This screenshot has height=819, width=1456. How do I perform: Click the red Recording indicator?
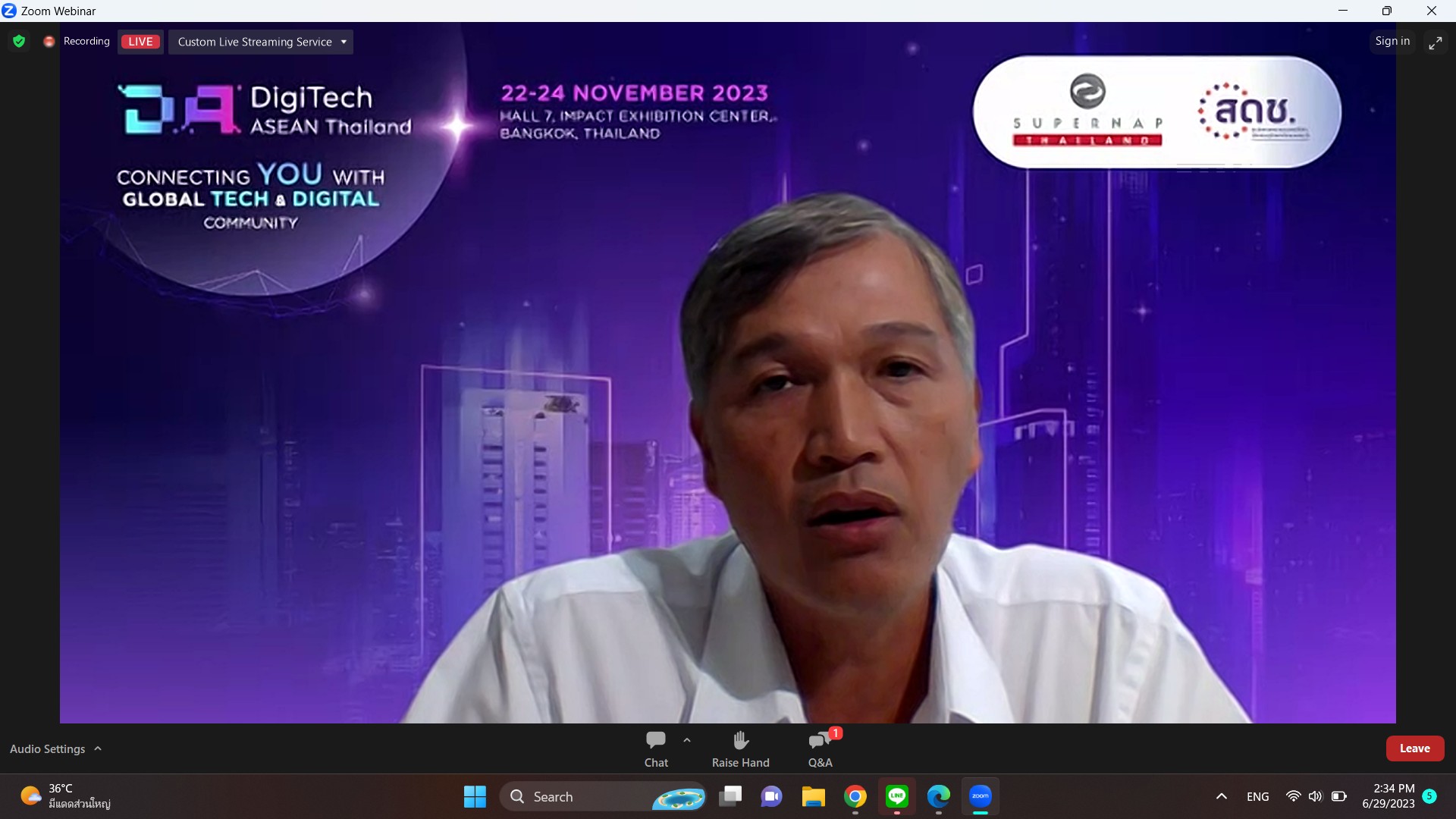pos(49,42)
